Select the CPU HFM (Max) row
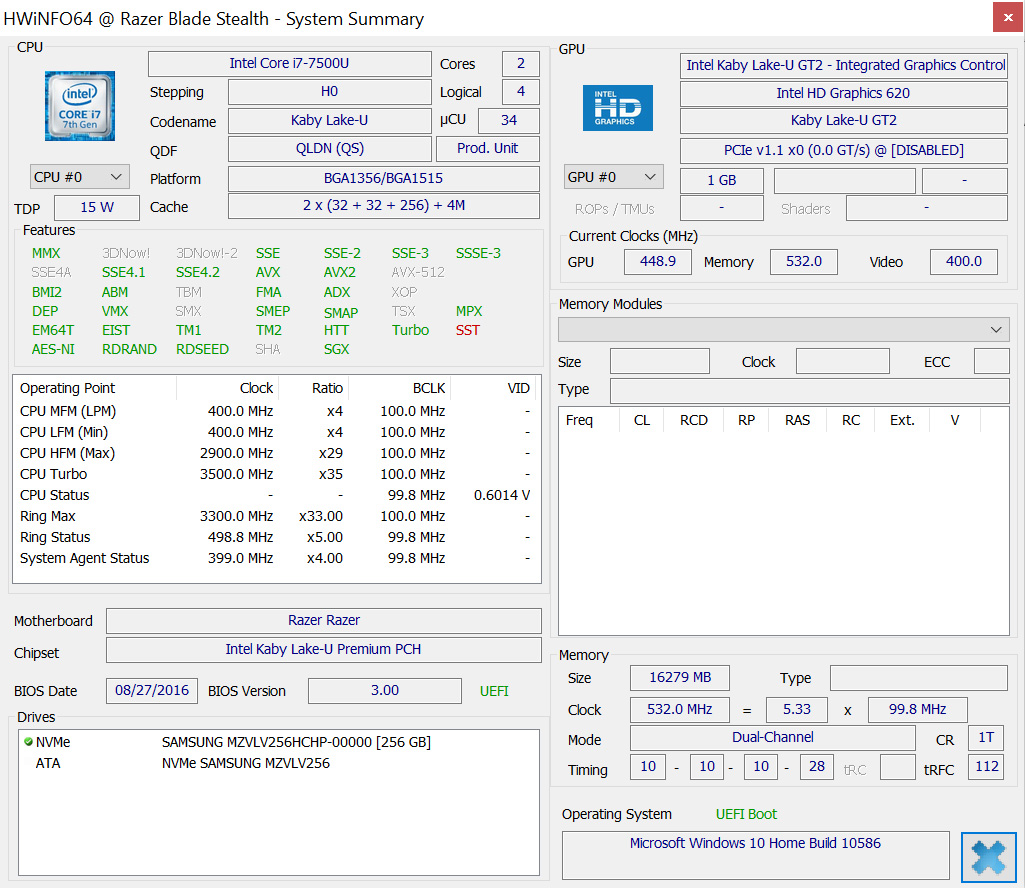 [275, 453]
